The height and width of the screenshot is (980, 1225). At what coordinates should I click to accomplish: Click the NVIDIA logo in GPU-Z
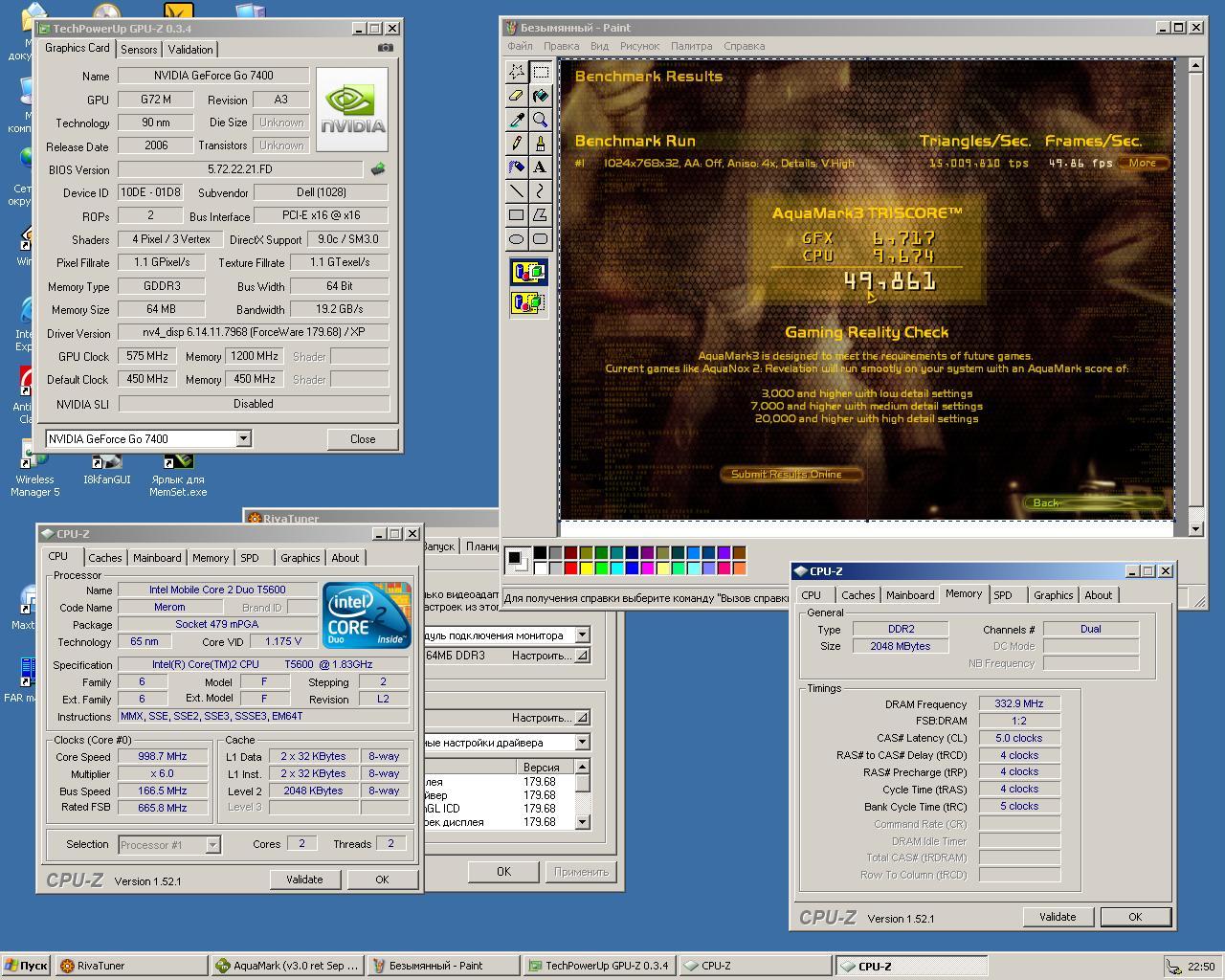pos(352,109)
